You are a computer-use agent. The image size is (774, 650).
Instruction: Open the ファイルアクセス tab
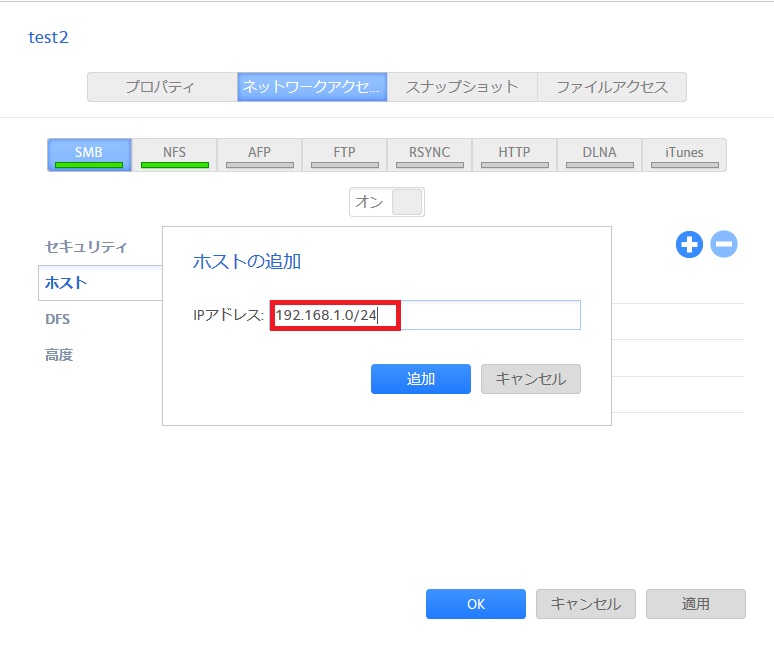pos(612,87)
